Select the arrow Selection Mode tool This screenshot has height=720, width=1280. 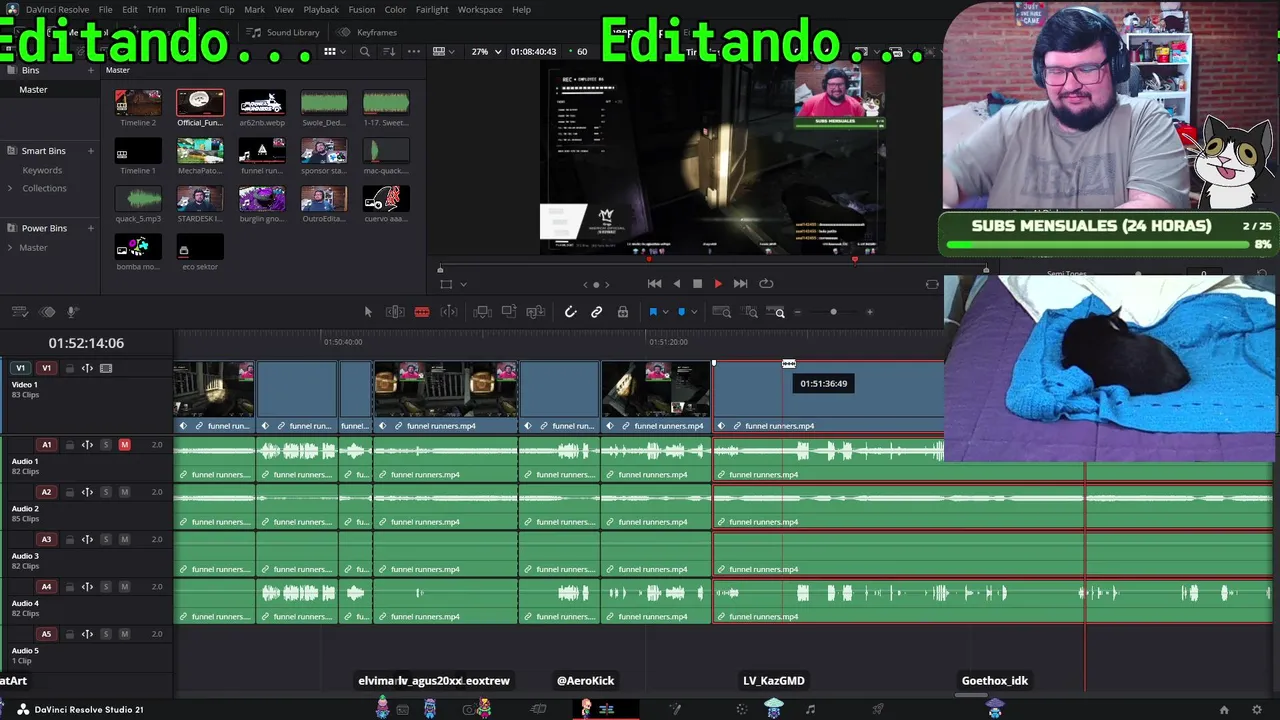pos(368,312)
